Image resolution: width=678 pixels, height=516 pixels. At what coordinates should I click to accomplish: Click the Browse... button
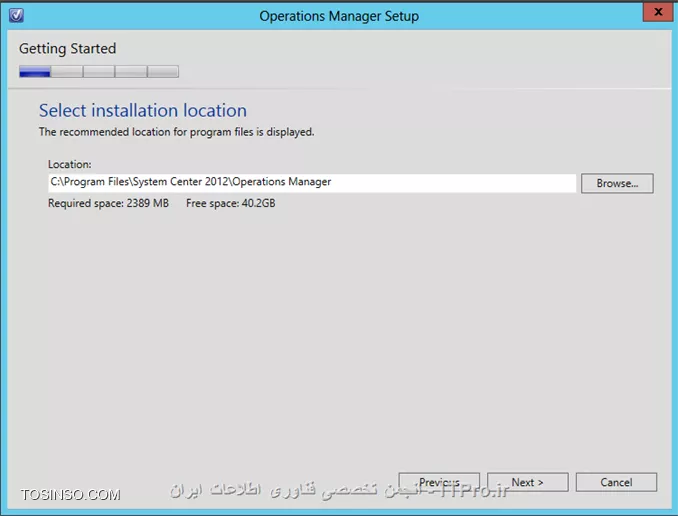pyautogui.click(x=617, y=183)
